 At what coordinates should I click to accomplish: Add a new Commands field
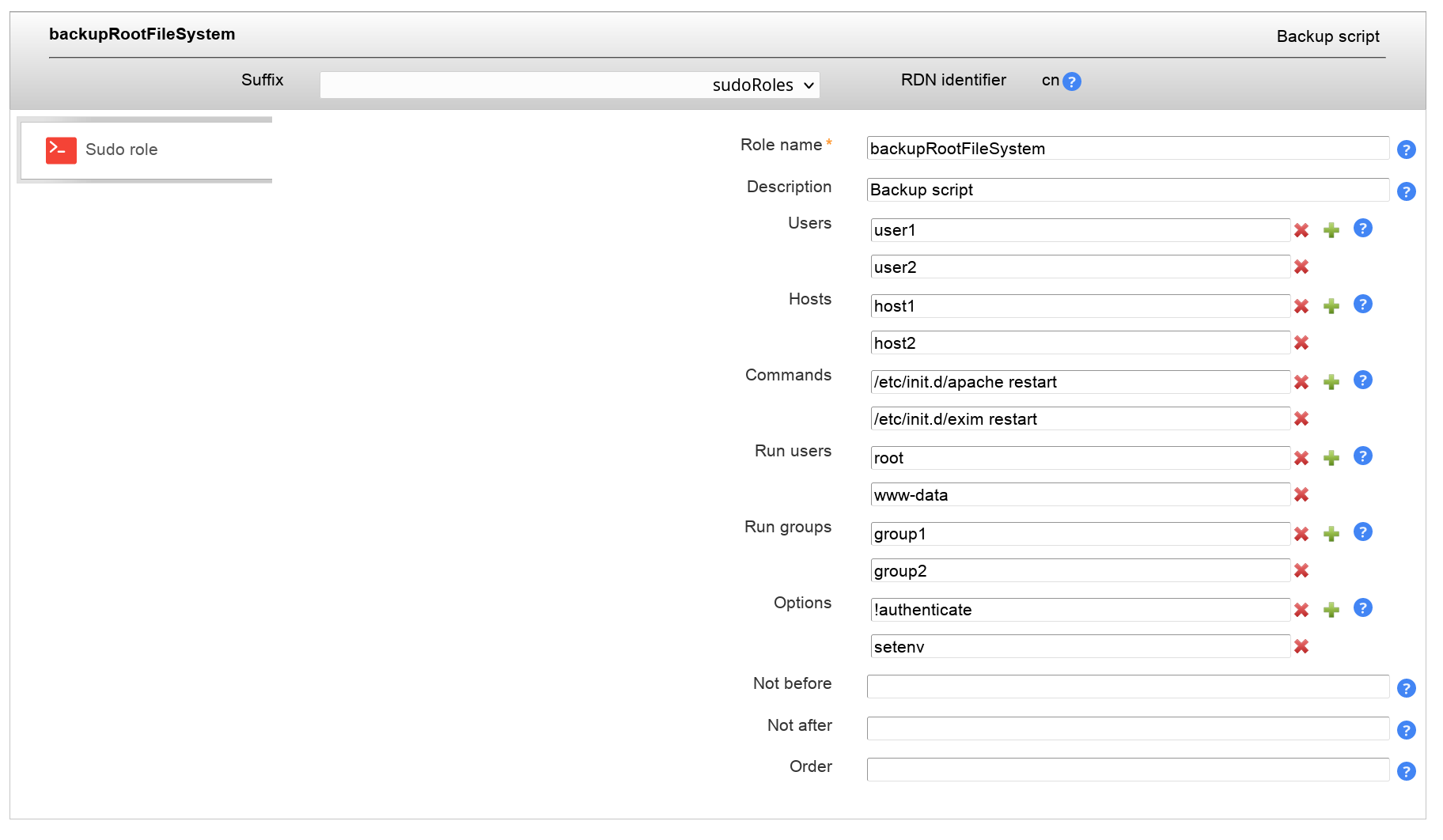coord(1331,382)
